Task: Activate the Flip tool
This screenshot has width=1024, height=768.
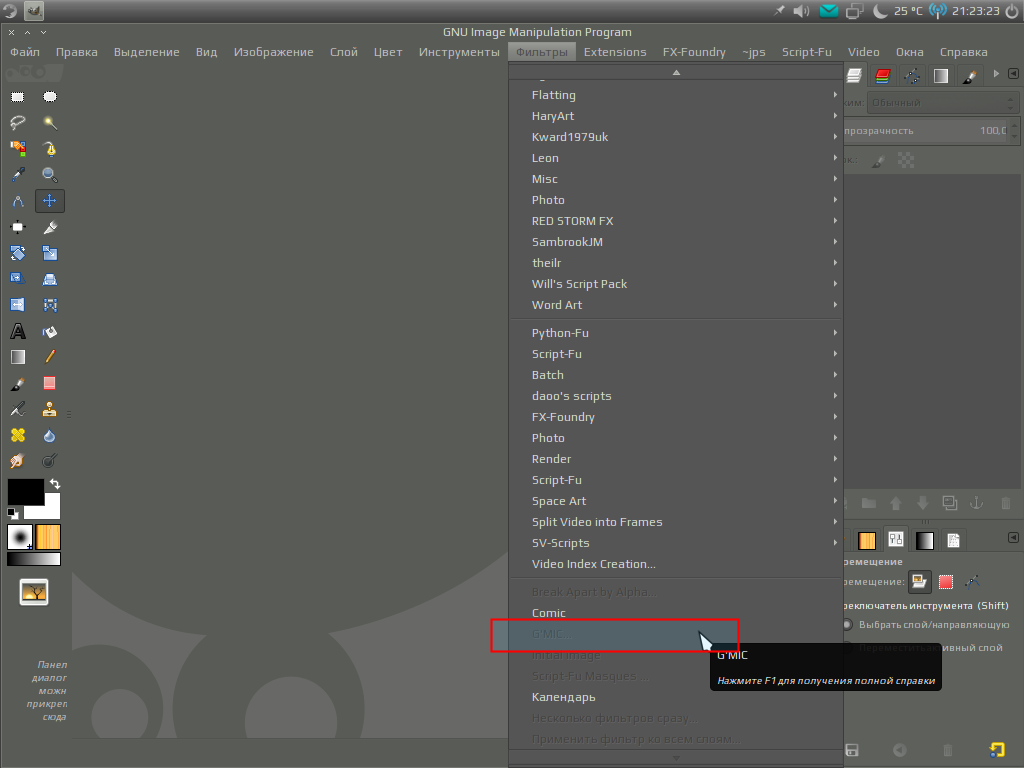Action: point(18,305)
